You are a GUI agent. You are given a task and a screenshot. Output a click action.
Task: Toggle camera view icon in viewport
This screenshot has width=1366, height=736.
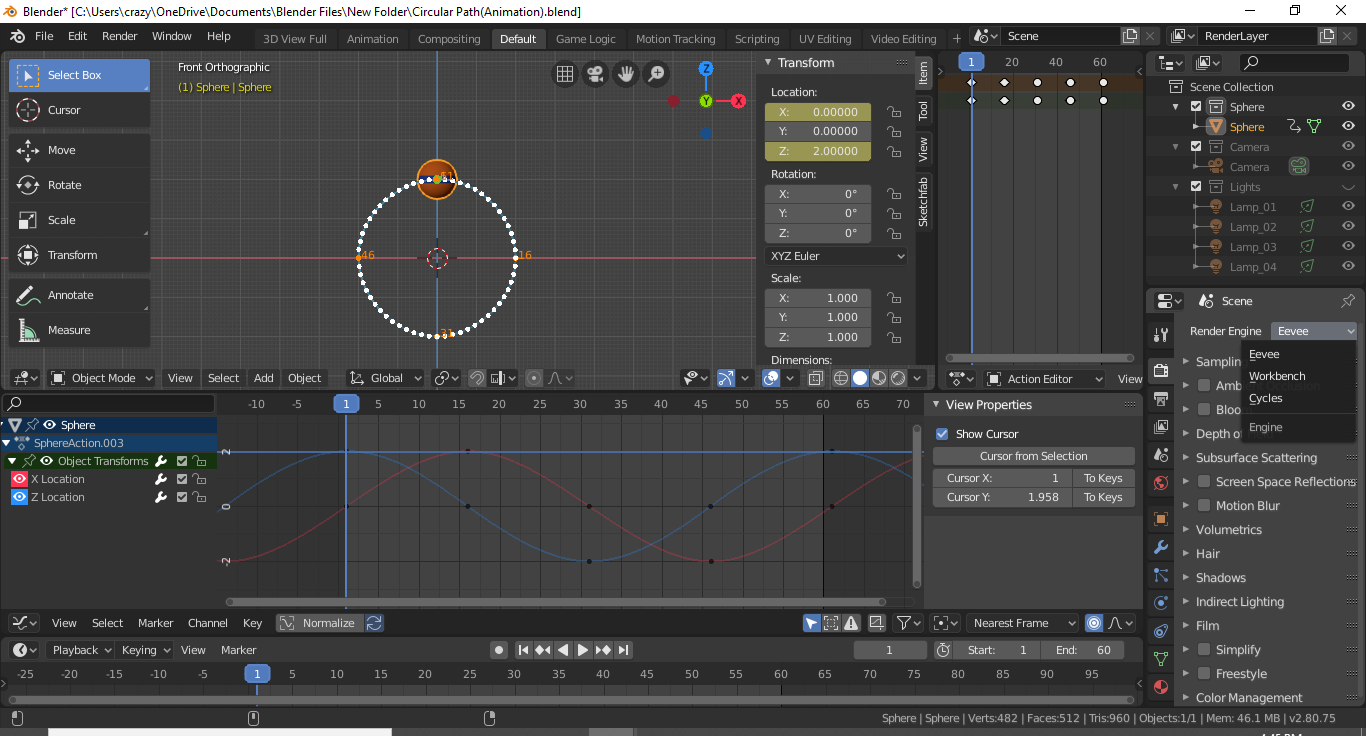click(x=595, y=74)
